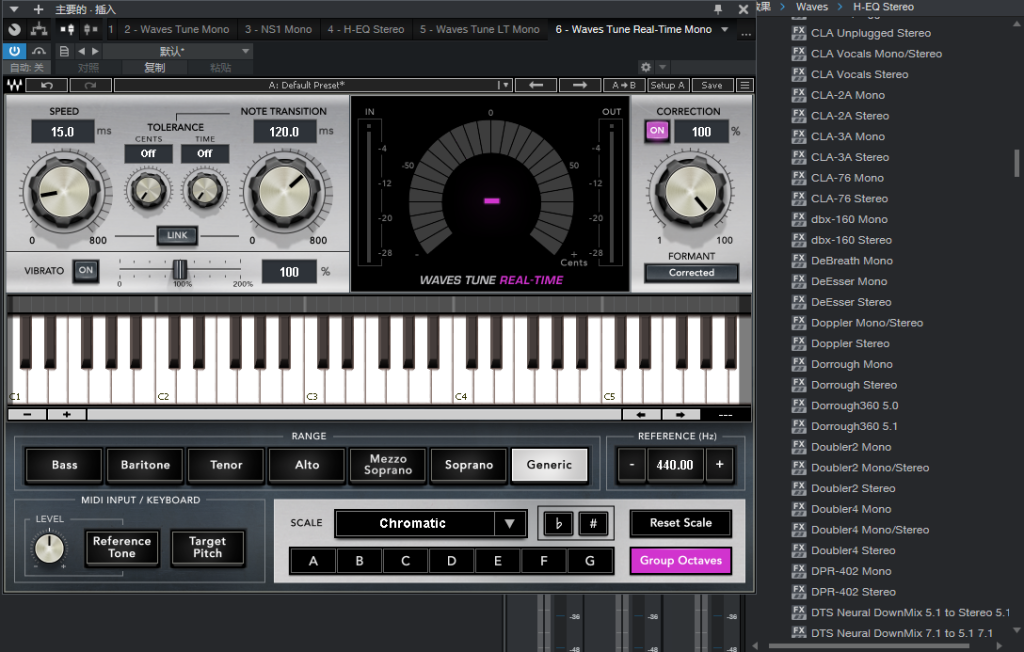This screenshot has height=652, width=1024.
Task: Select the Soprano range
Action: [469, 465]
